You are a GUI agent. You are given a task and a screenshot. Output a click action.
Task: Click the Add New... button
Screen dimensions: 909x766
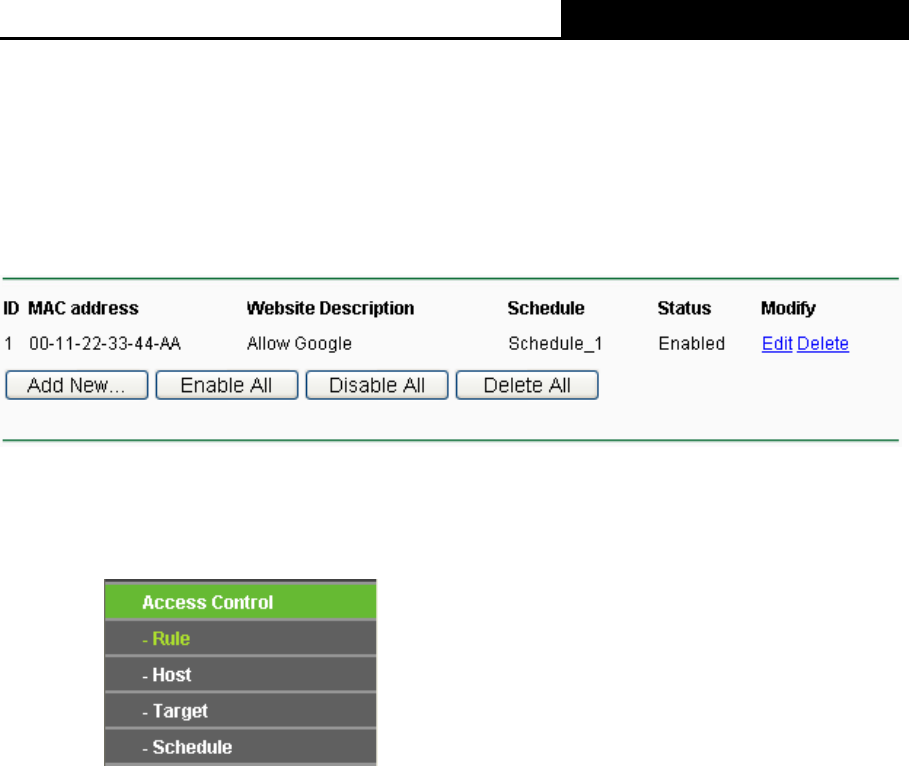click(x=77, y=385)
